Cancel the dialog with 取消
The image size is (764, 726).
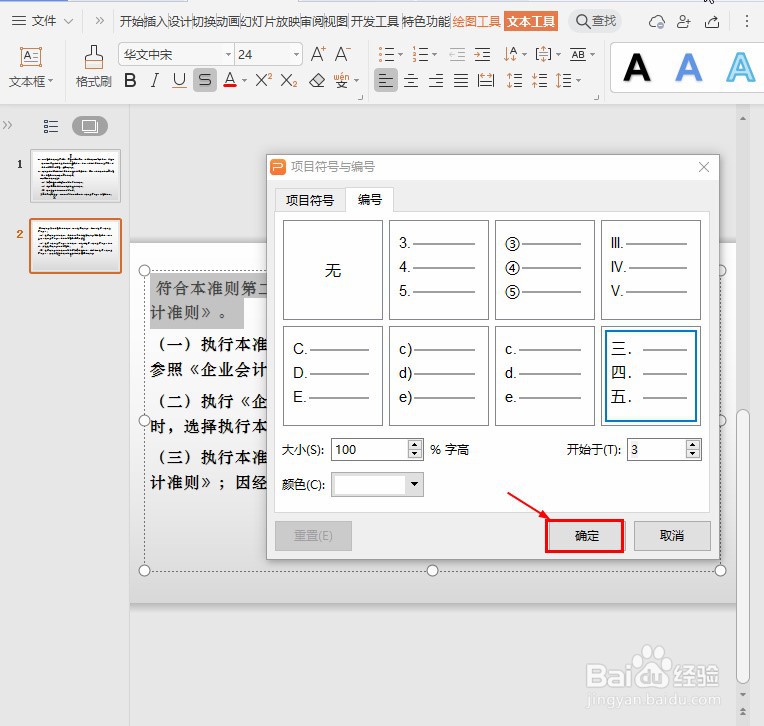click(x=672, y=536)
